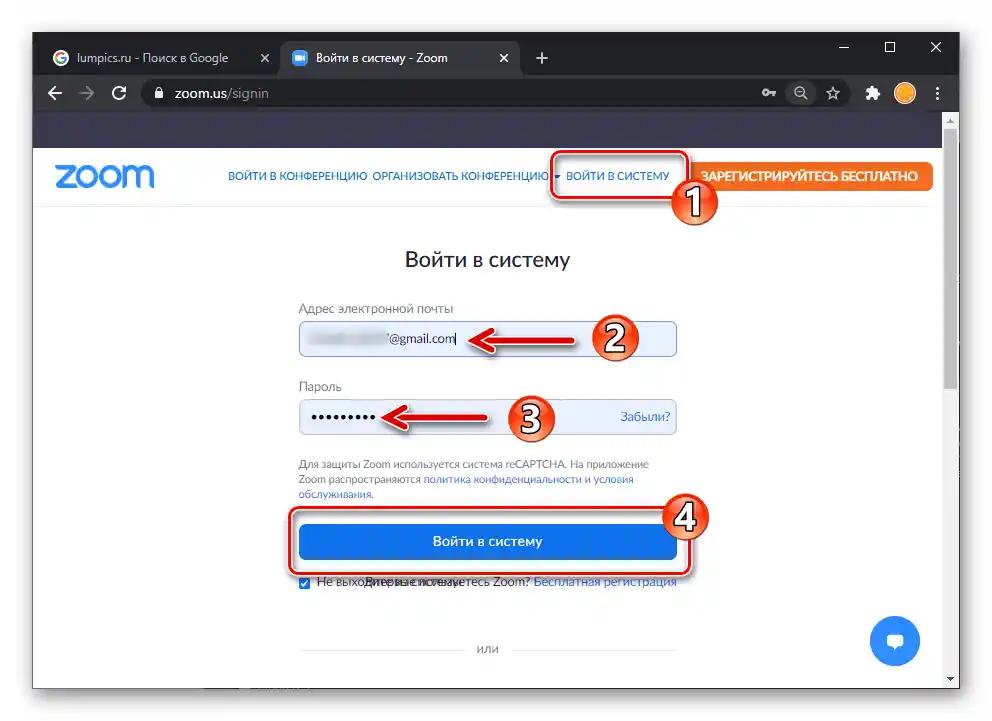Open the extensions puzzle icon

(872, 93)
